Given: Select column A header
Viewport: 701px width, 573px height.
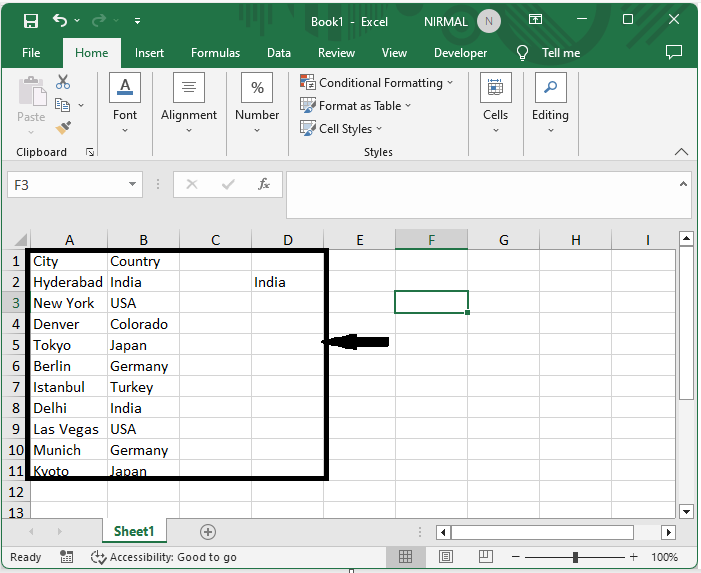Looking at the screenshot, I should [69, 240].
